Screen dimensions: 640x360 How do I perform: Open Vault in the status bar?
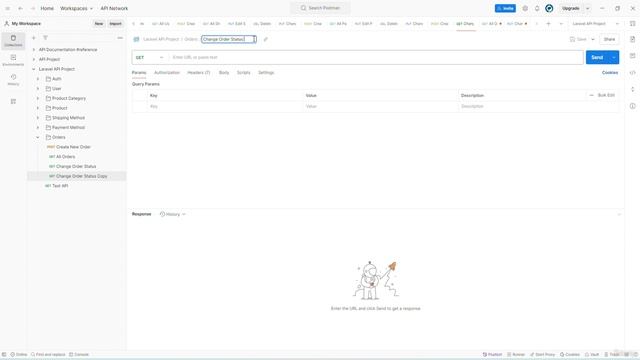point(592,355)
